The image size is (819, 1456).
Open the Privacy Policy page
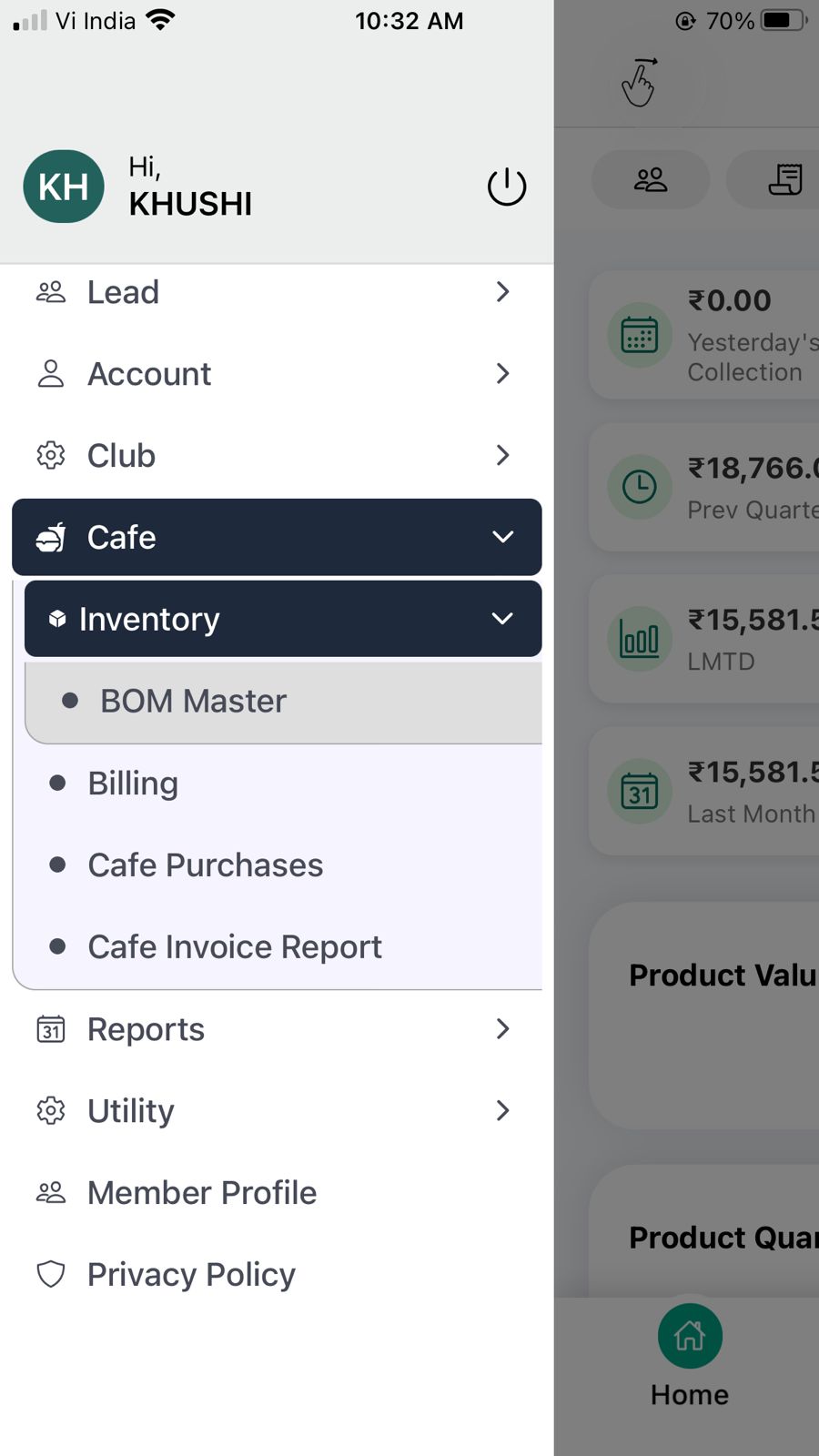coord(191,1275)
